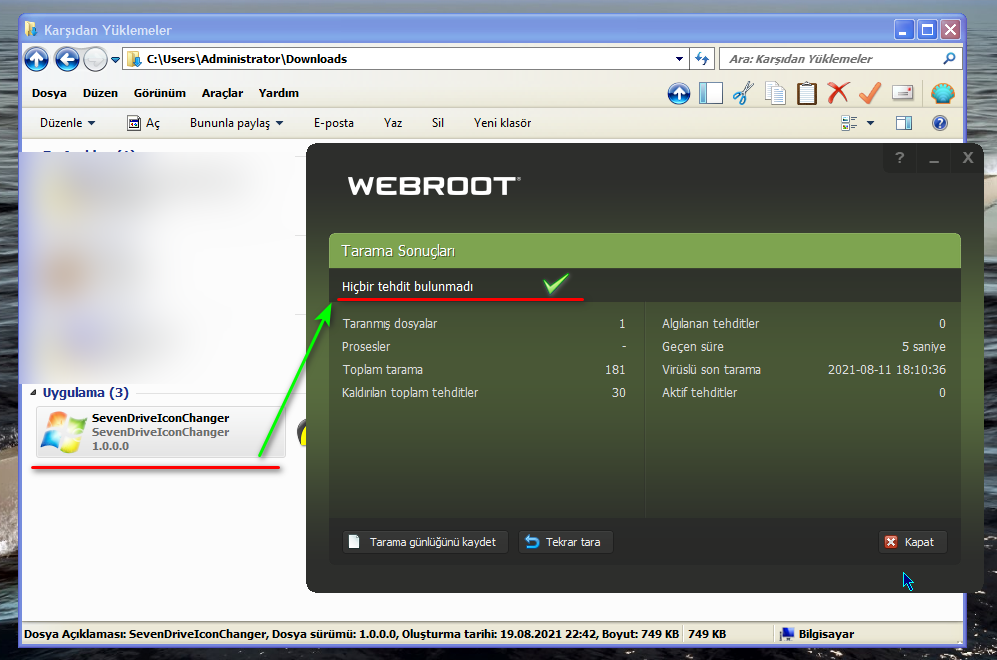Change view with the view icon
This screenshot has width=997, height=660.
(849, 123)
